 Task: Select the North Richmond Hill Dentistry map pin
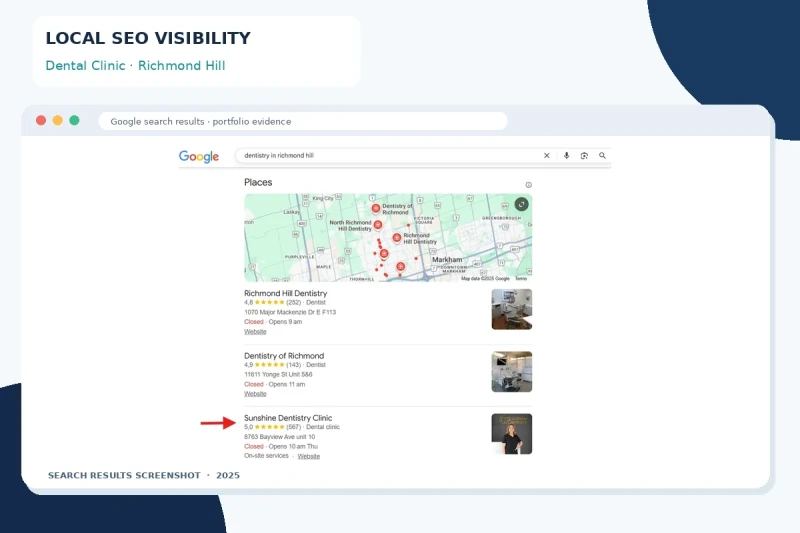[378, 224]
